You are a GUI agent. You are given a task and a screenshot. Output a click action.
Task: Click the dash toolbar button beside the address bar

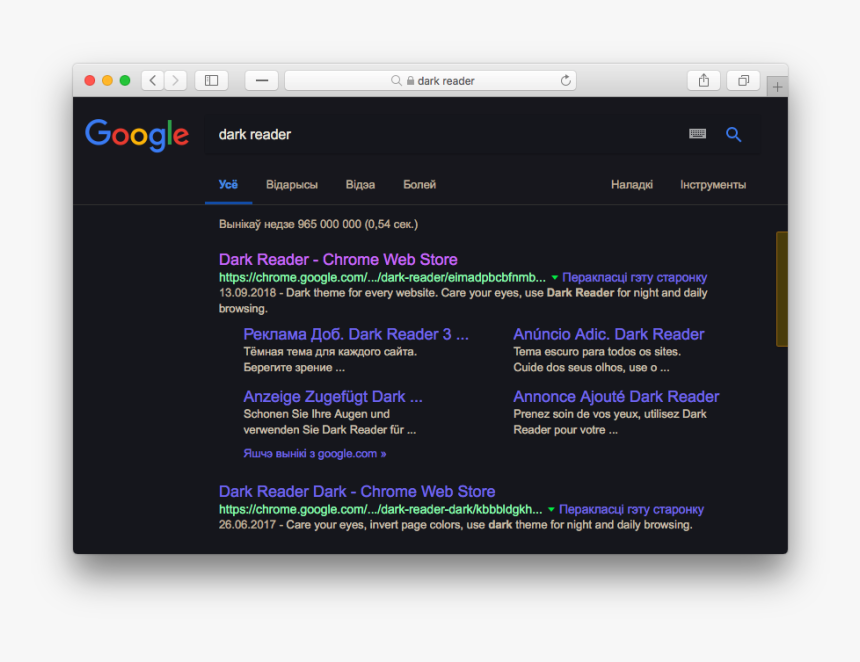pos(262,81)
